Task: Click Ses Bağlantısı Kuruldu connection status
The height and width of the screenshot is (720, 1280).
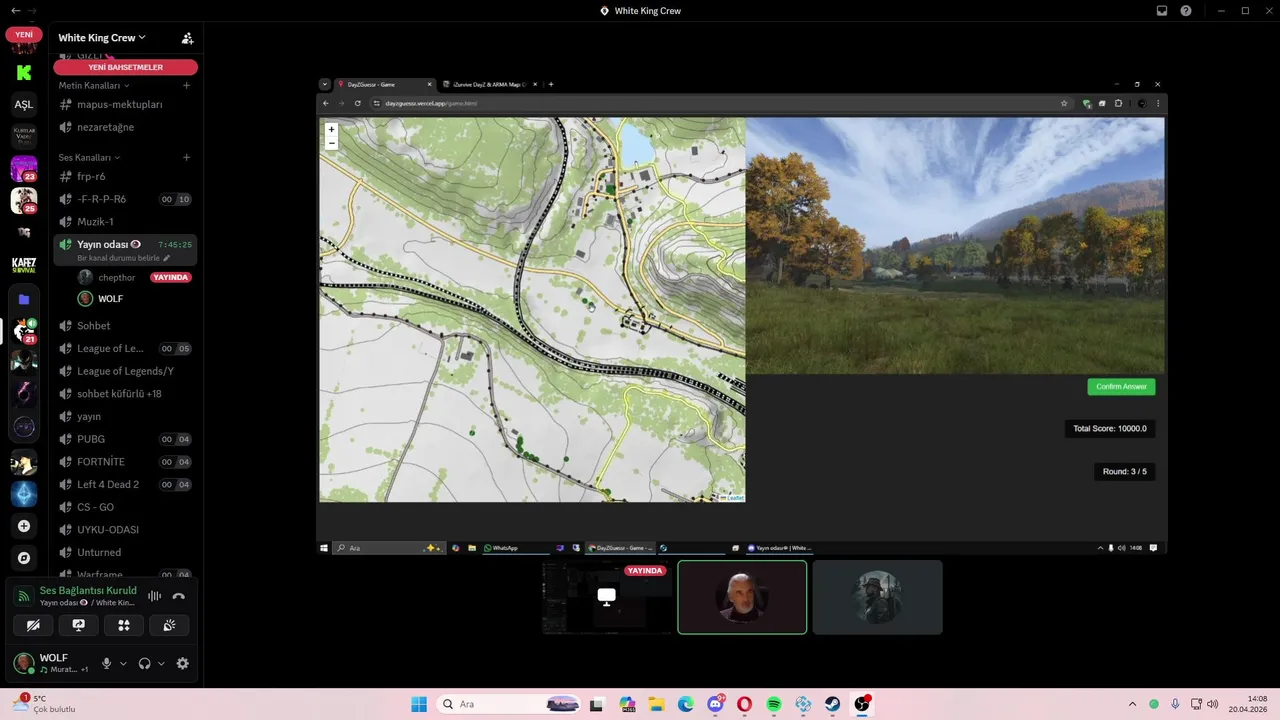Action: pyautogui.click(x=88, y=591)
